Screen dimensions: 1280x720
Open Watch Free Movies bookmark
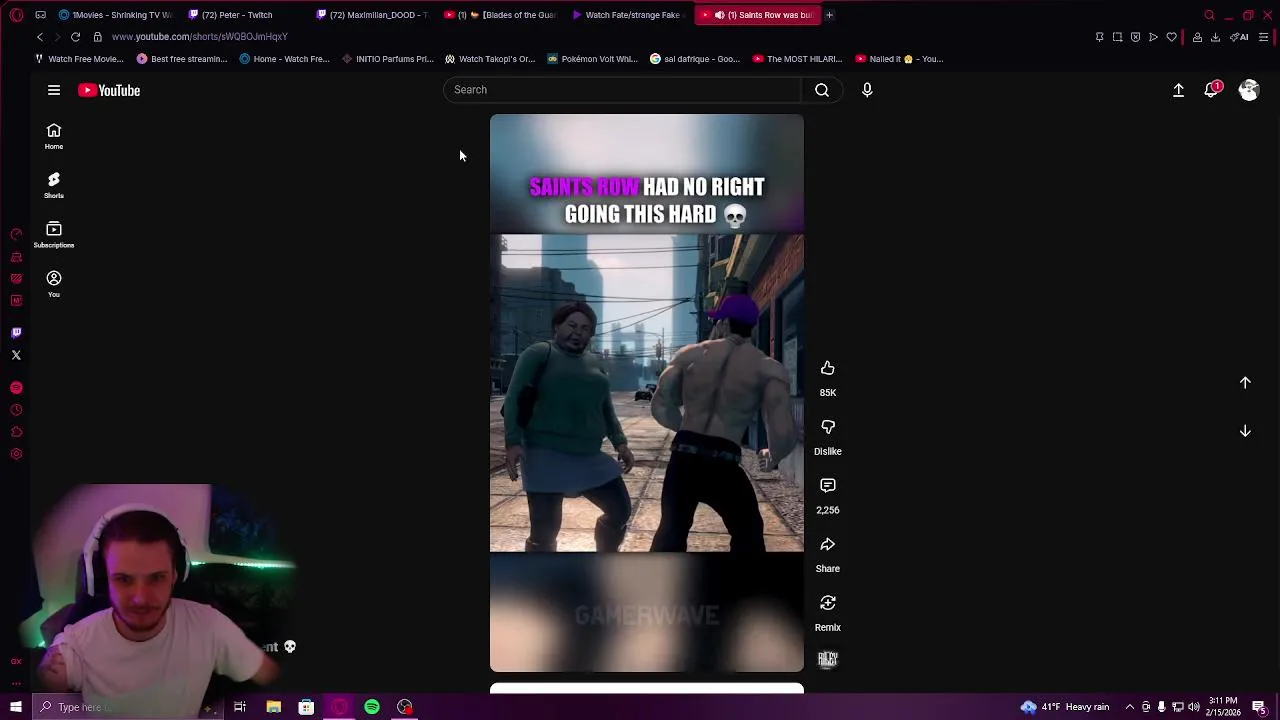click(x=78, y=59)
